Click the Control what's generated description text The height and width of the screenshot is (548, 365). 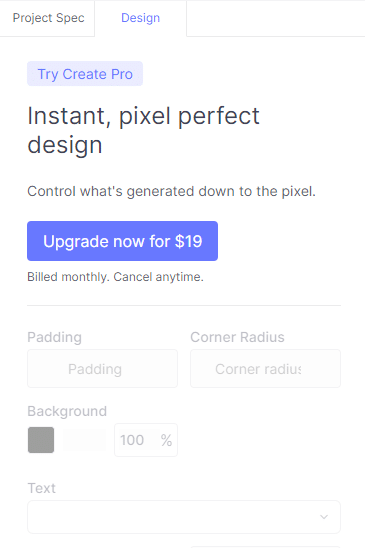point(171,192)
